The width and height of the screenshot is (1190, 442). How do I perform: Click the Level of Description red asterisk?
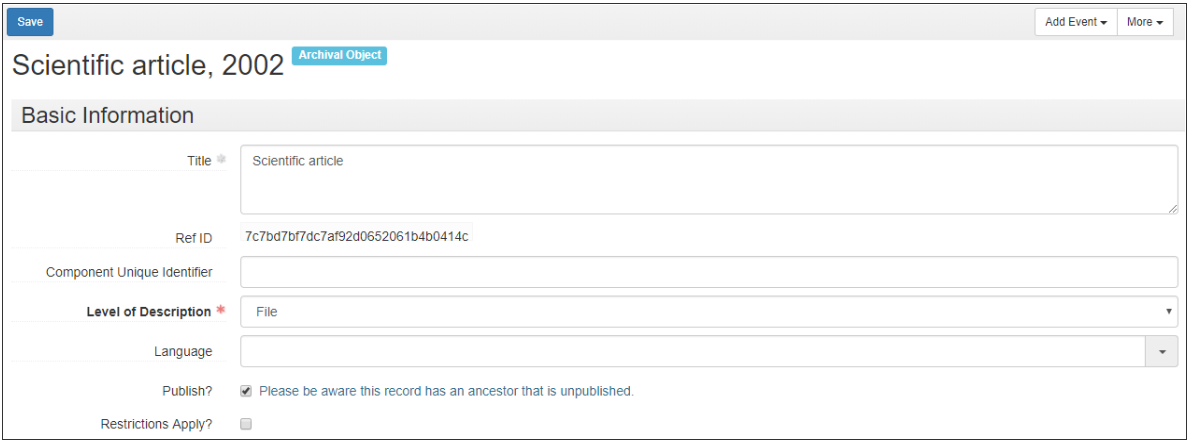click(221, 310)
